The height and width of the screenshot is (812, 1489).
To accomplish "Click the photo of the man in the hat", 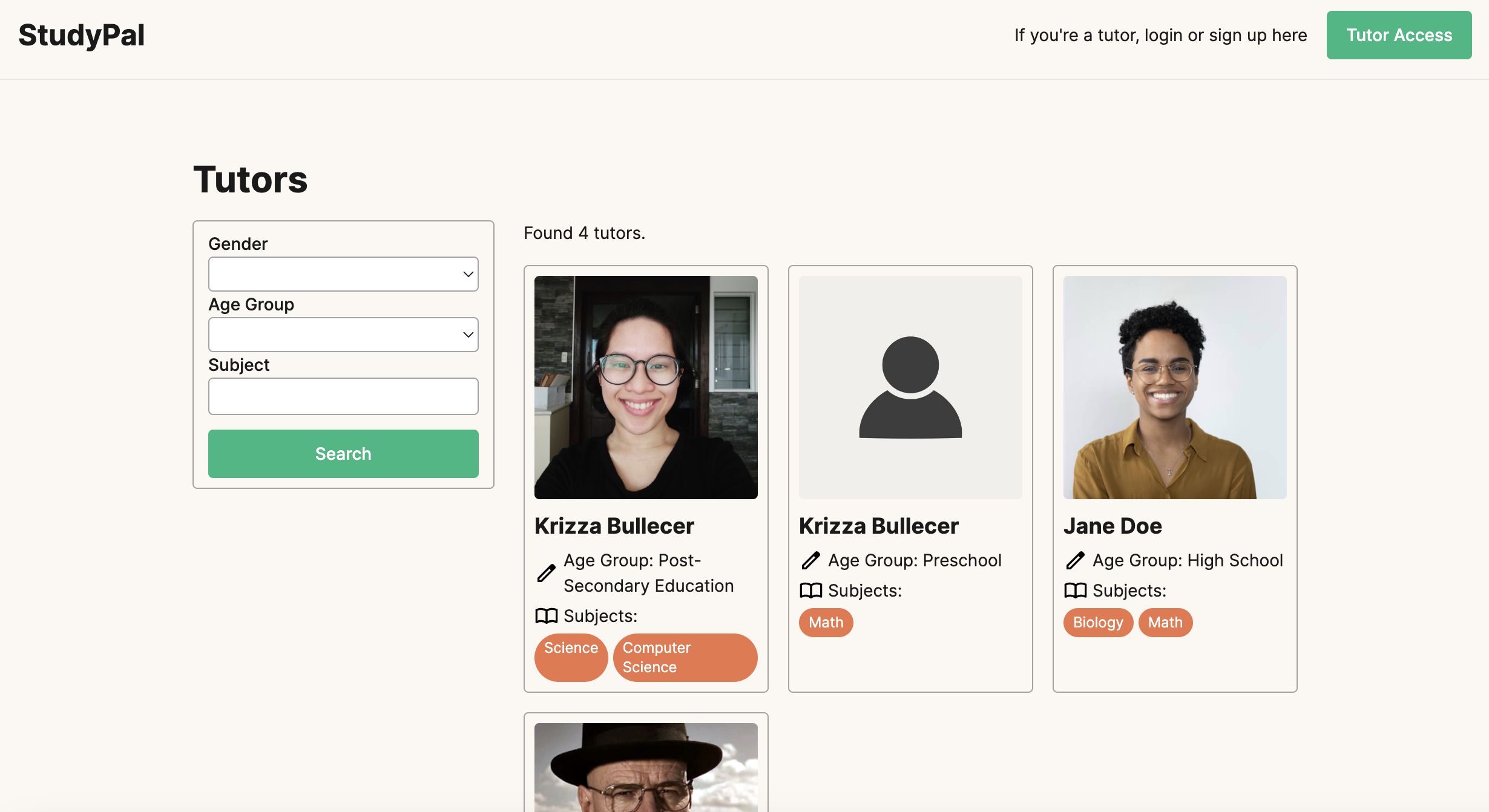I will click(x=646, y=767).
